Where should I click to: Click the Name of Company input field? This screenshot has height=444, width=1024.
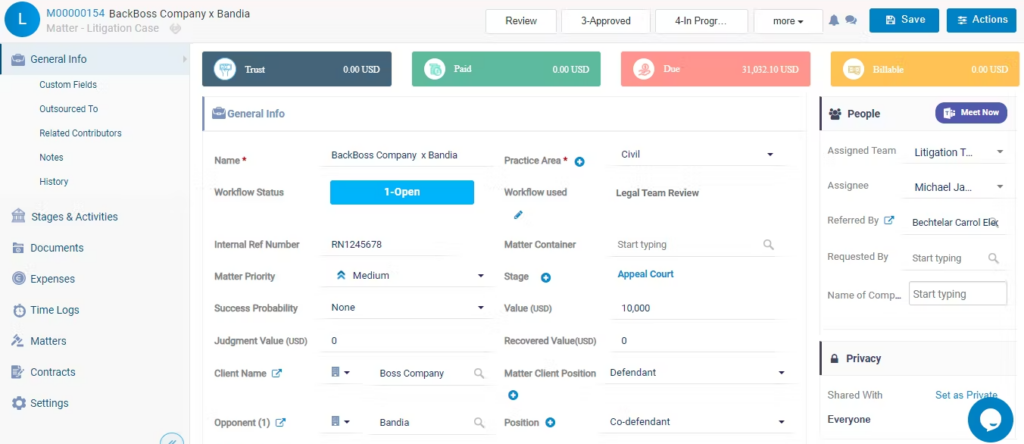click(x=957, y=294)
